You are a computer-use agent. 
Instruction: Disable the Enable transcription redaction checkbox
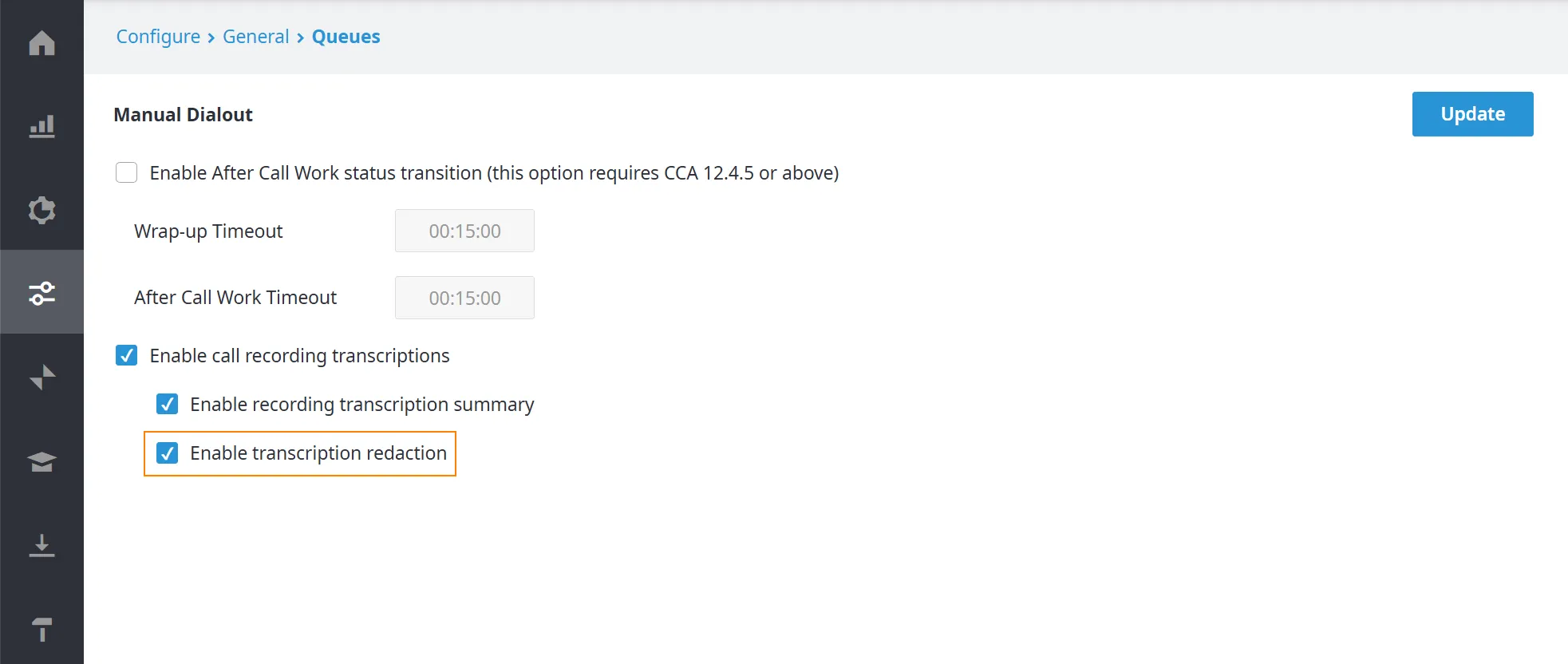click(168, 453)
